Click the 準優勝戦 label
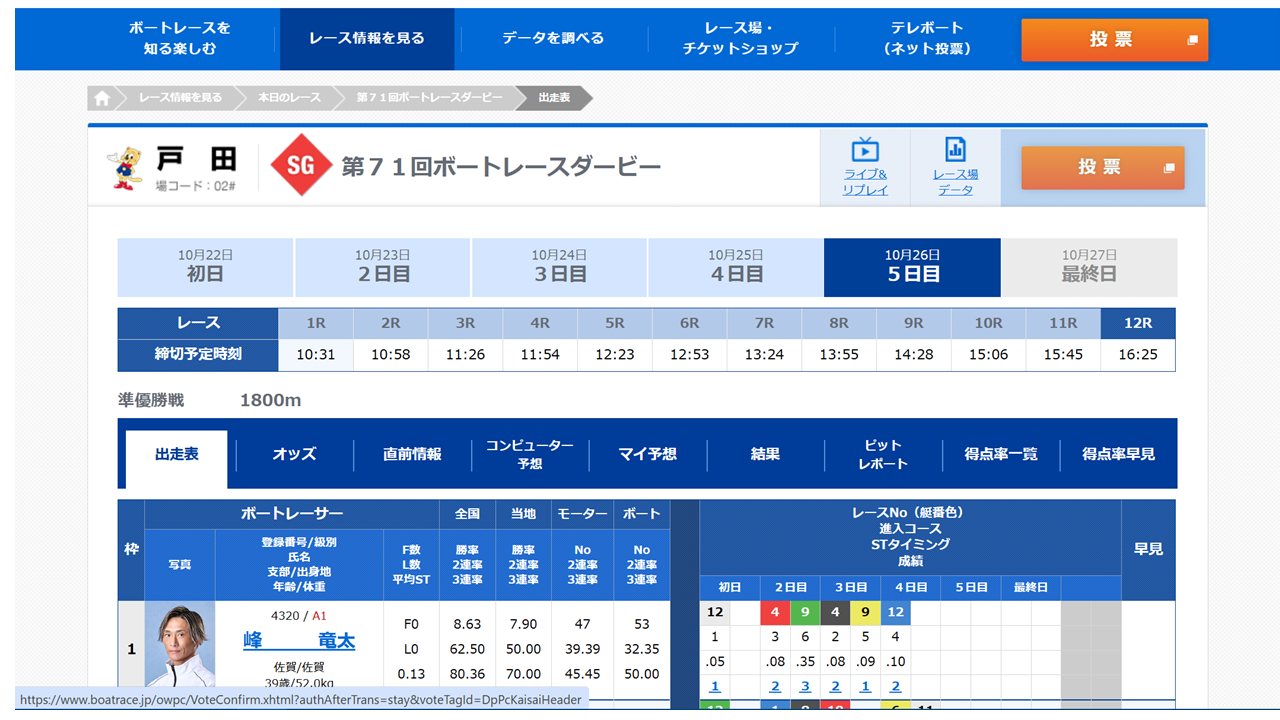 point(151,400)
